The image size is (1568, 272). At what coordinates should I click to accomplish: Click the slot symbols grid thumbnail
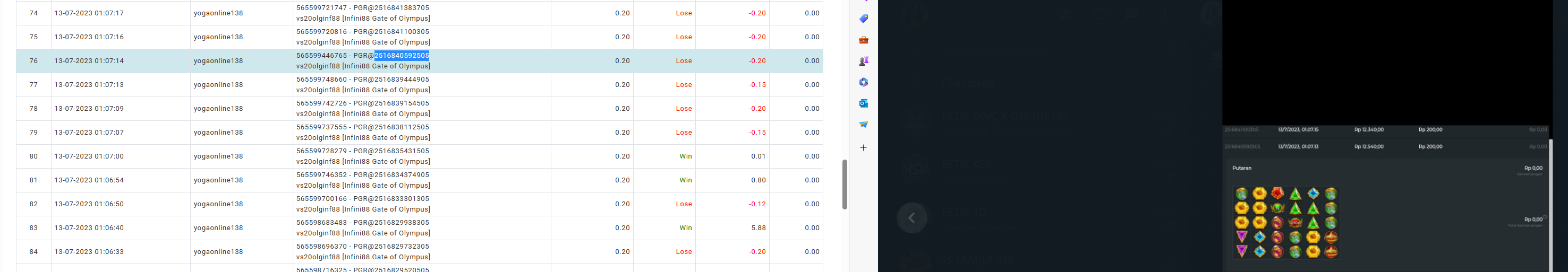(x=1286, y=222)
